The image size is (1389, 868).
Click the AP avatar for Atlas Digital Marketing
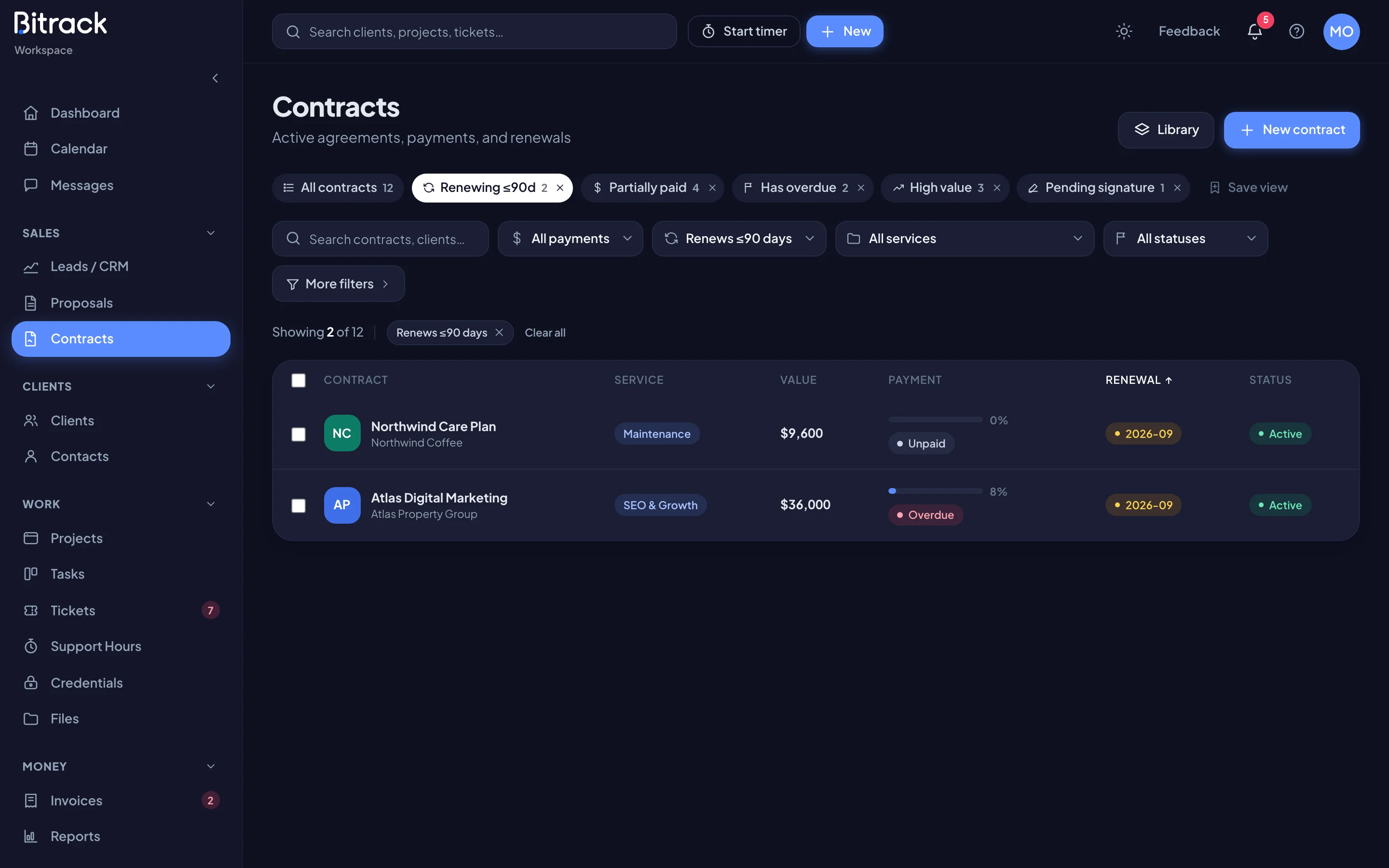(x=342, y=505)
